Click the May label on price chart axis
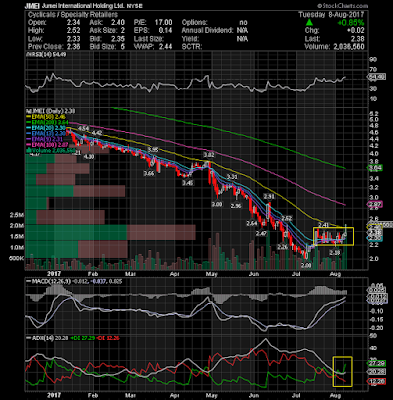Screen dimensions: 393x400 click(x=212, y=274)
